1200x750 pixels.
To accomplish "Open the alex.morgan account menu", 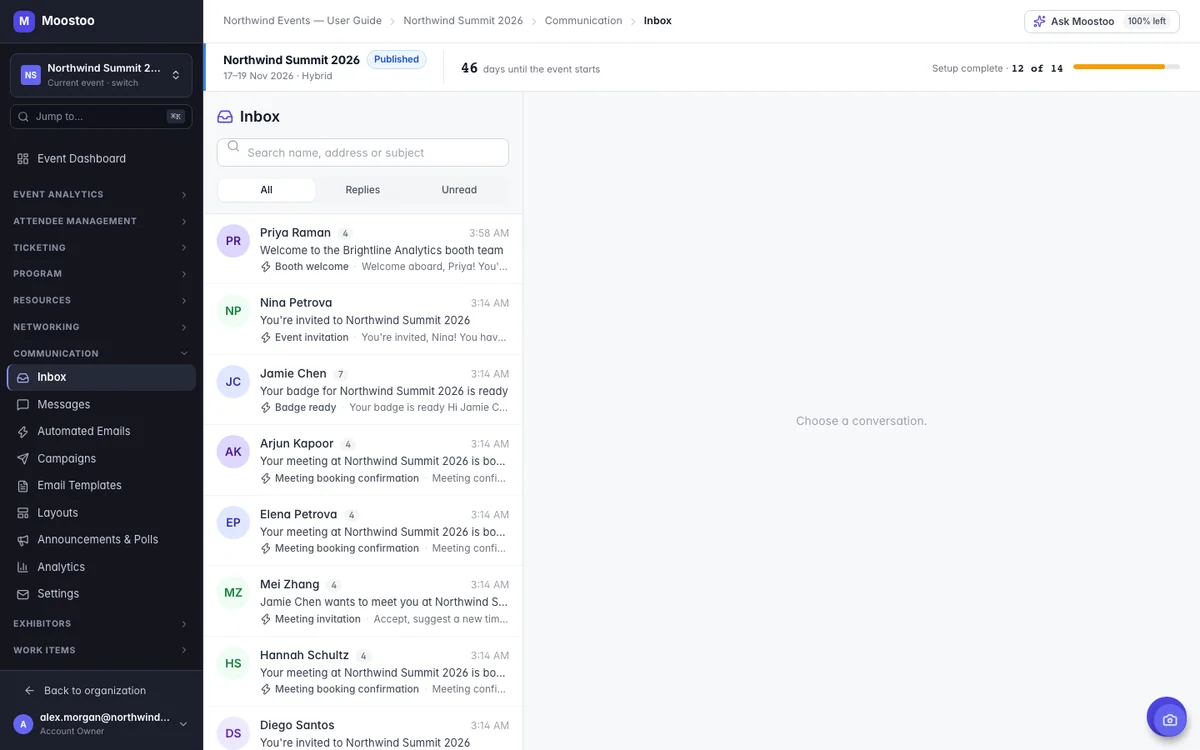I will pyautogui.click(x=101, y=724).
